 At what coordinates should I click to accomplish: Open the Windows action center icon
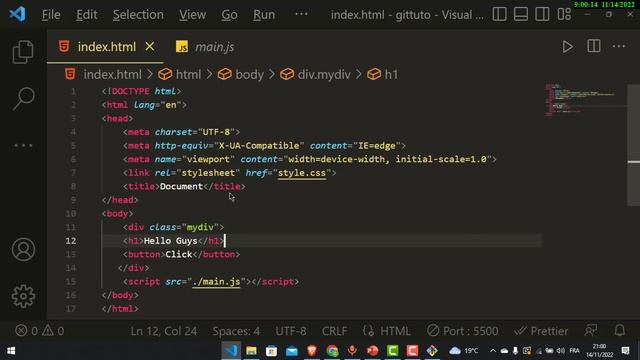click(625, 351)
